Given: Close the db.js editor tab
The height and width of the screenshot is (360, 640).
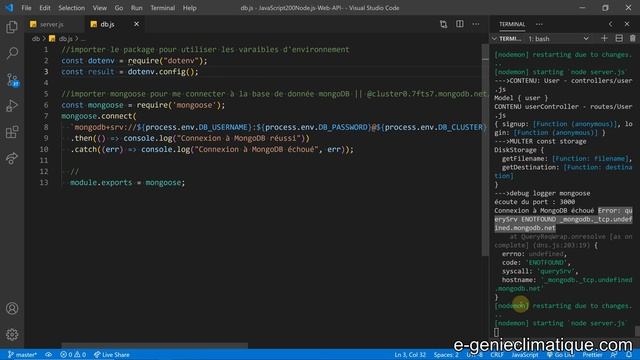Looking at the screenshot, I should point(136,24).
